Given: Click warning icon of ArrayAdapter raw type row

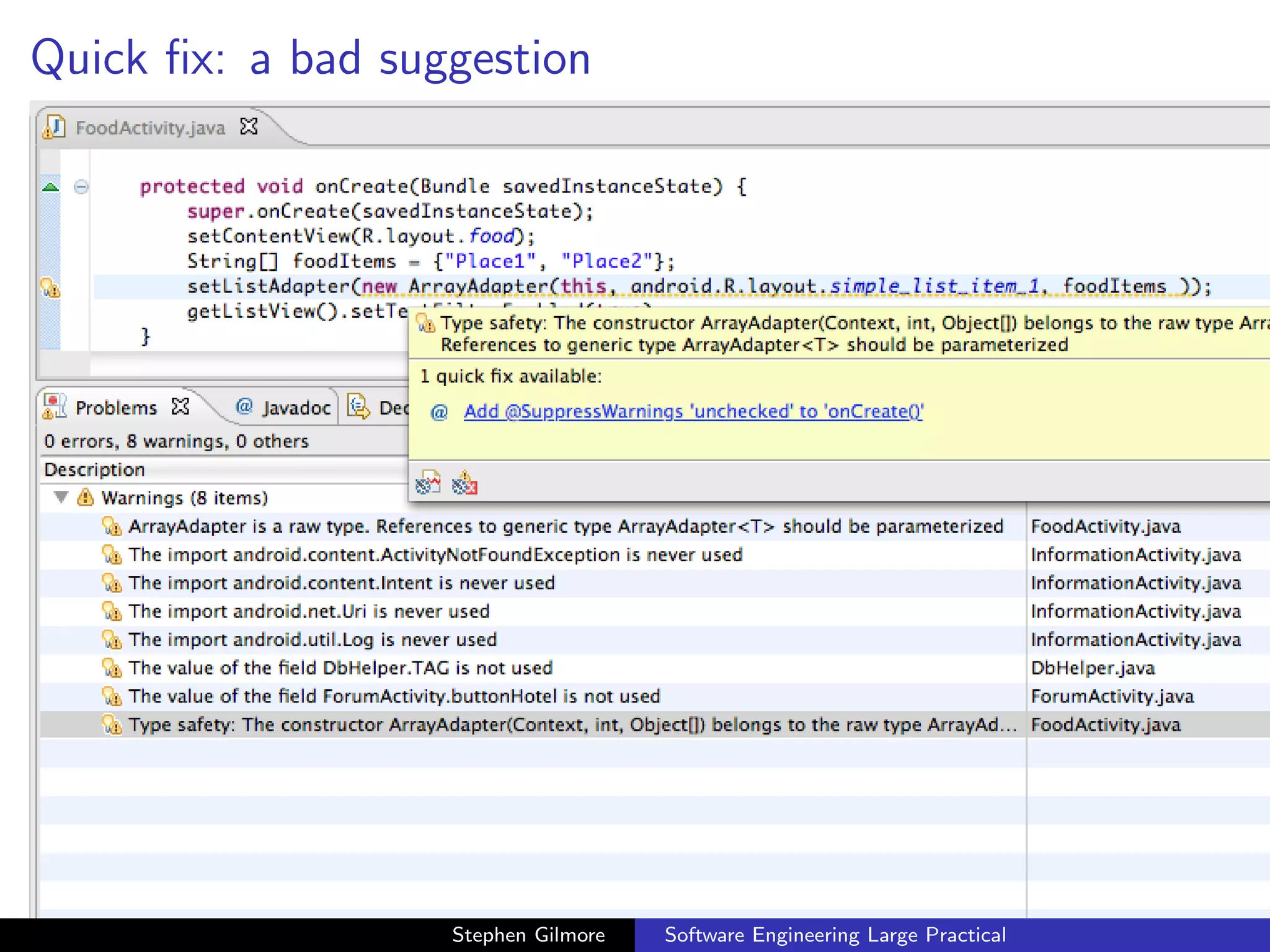Looking at the screenshot, I should 112,527.
